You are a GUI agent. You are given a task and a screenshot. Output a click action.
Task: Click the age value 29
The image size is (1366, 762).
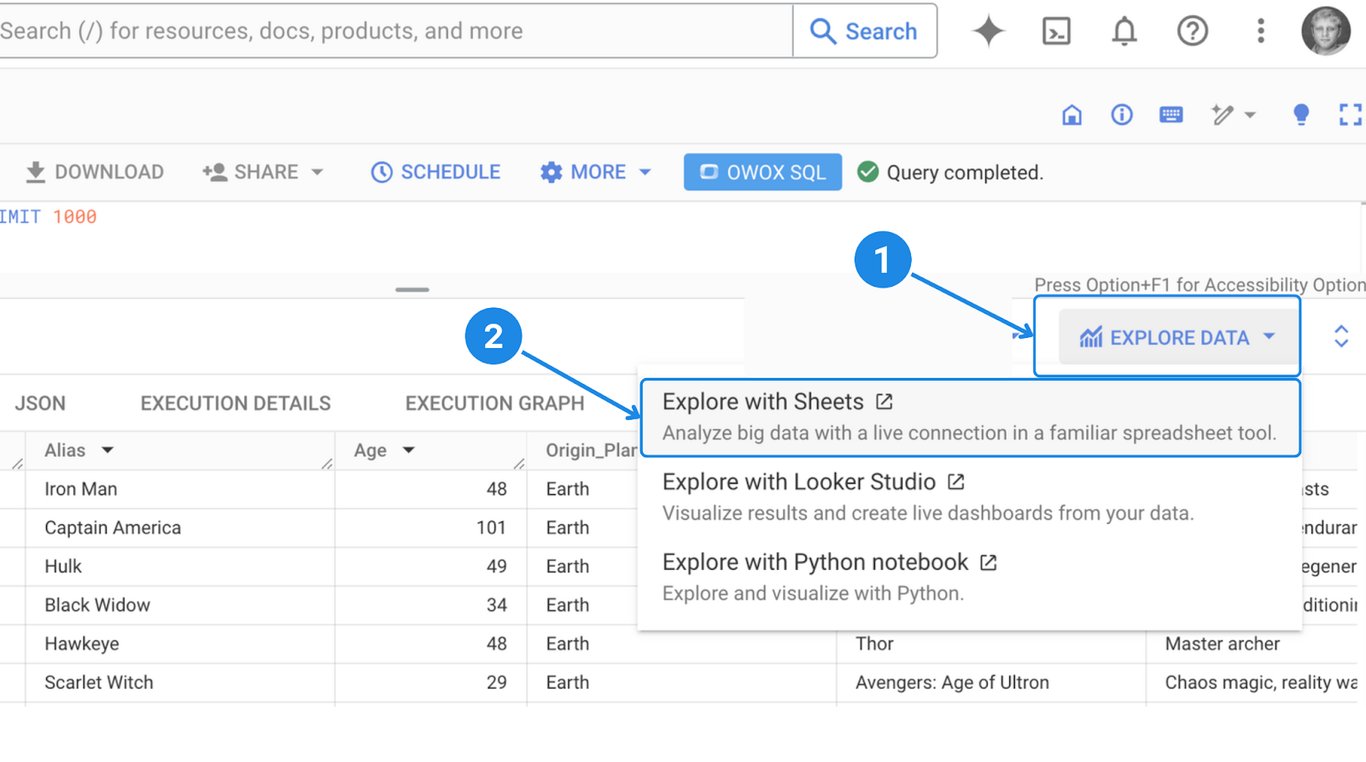coord(497,682)
